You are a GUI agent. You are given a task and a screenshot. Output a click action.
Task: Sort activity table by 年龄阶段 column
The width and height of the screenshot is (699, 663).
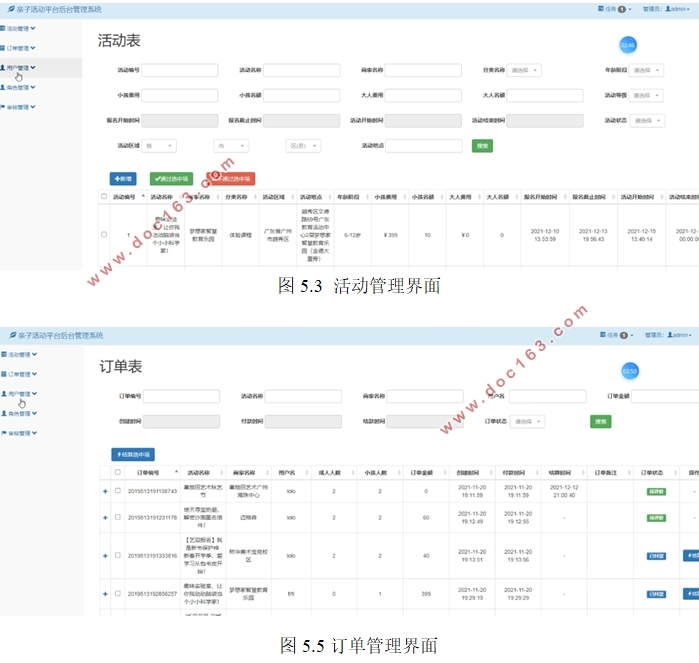(353, 197)
